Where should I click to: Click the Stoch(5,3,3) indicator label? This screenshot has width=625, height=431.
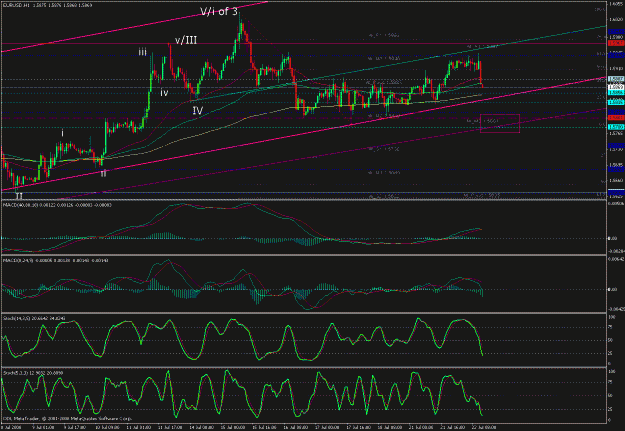[33, 373]
